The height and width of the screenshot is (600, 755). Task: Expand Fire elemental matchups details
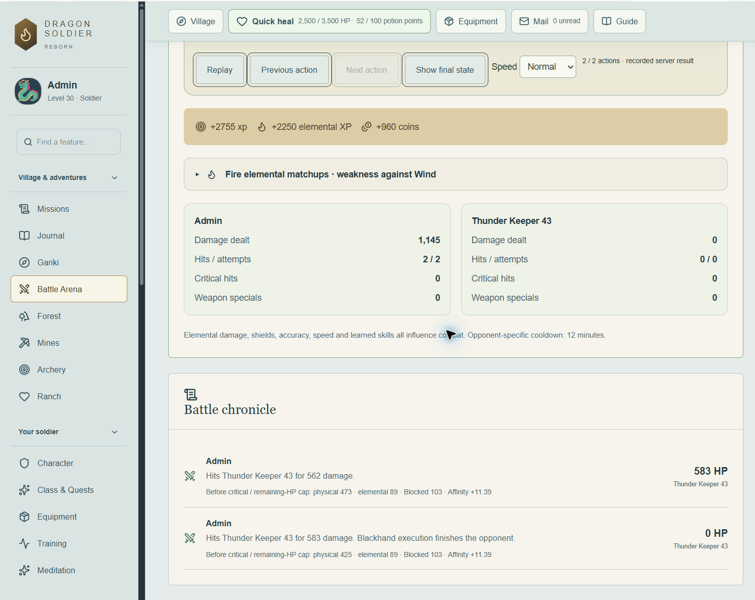pyautogui.click(x=456, y=174)
